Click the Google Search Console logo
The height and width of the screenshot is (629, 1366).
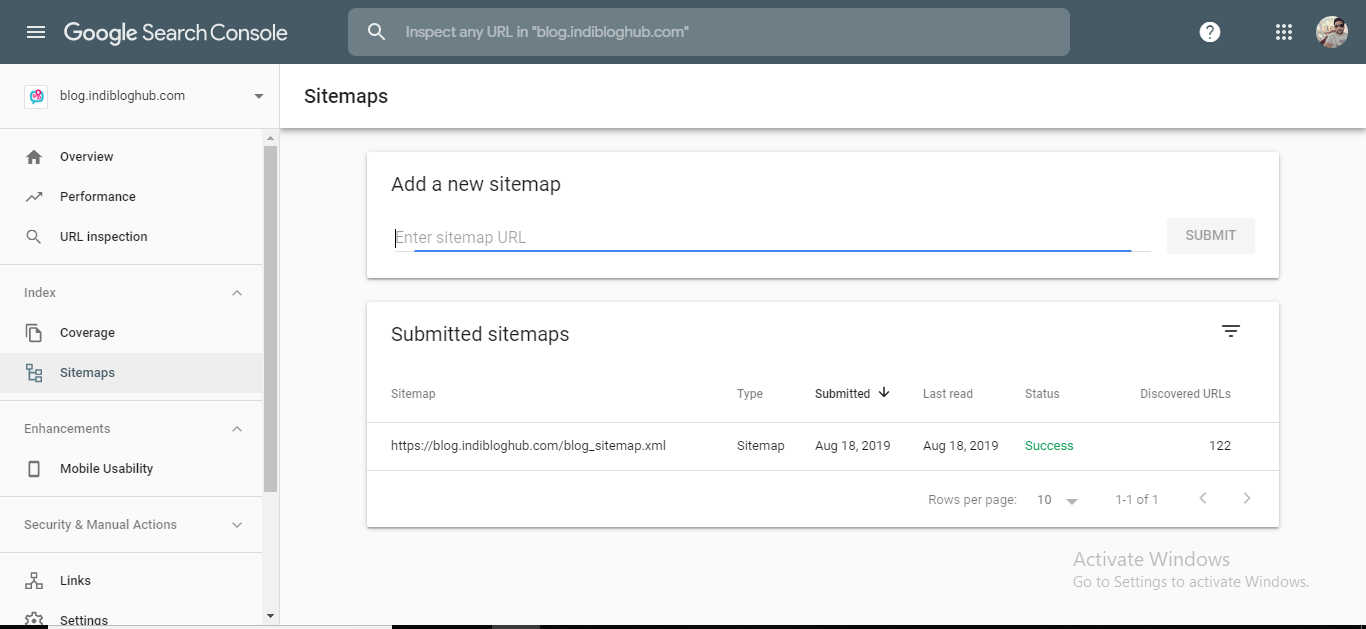(176, 32)
